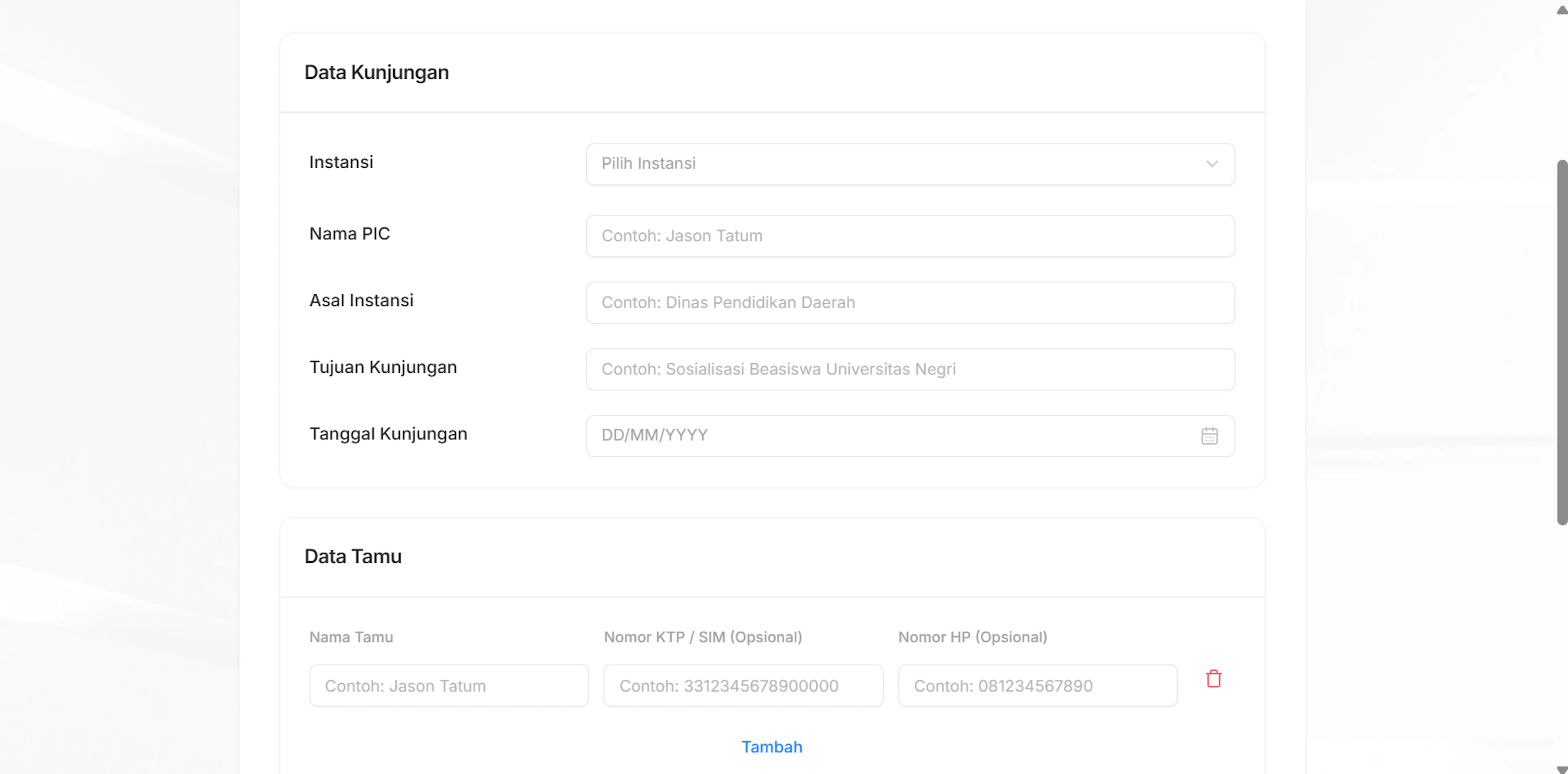Click the Tambah link to add guest
This screenshot has height=774, width=1568.
[772, 747]
